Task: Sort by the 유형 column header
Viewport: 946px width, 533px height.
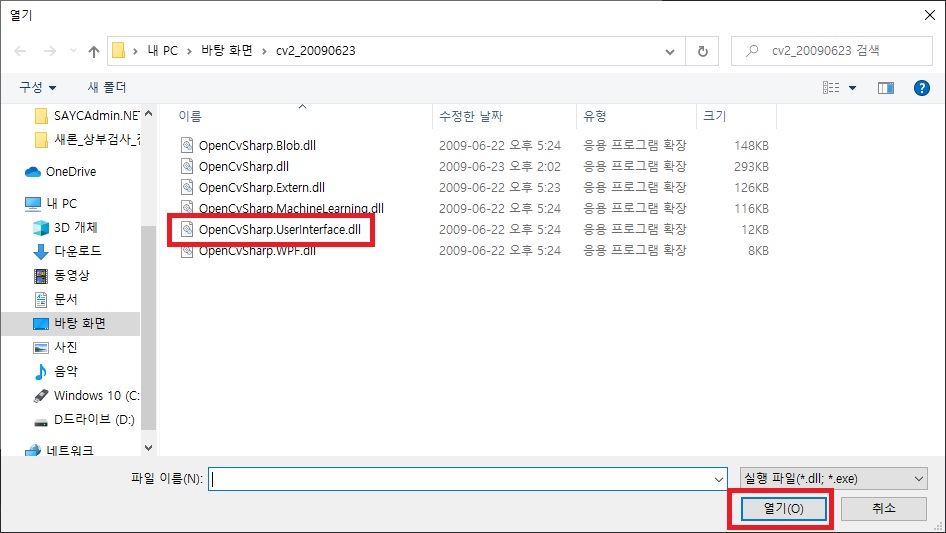Action: click(x=595, y=116)
